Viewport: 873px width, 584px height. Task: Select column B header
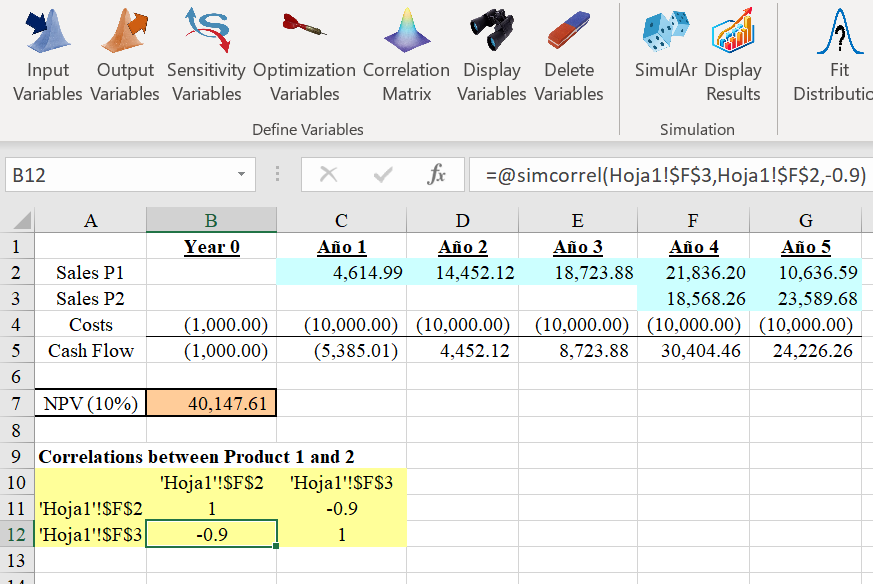(x=211, y=220)
